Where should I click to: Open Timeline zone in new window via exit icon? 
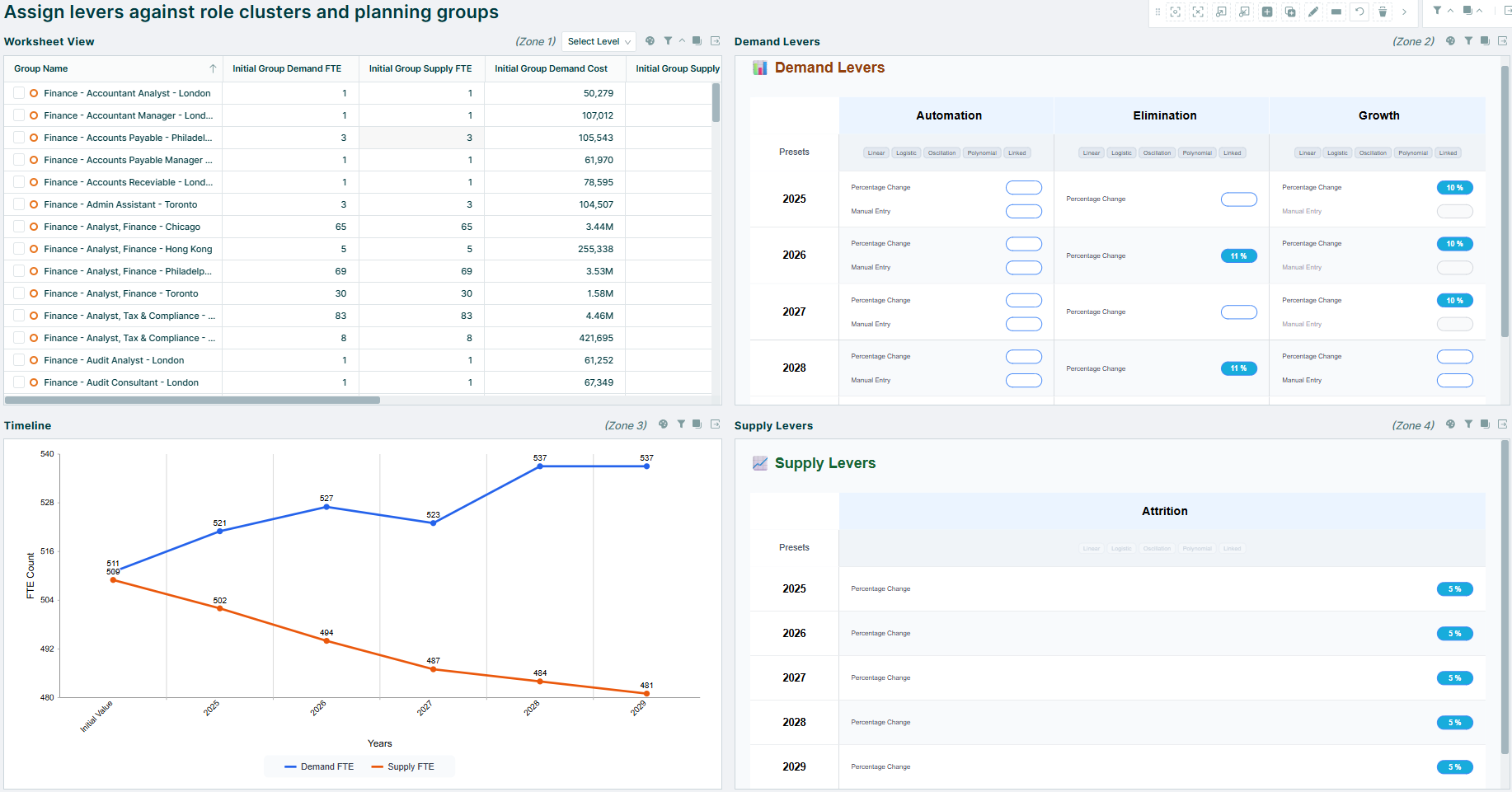coord(716,424)
